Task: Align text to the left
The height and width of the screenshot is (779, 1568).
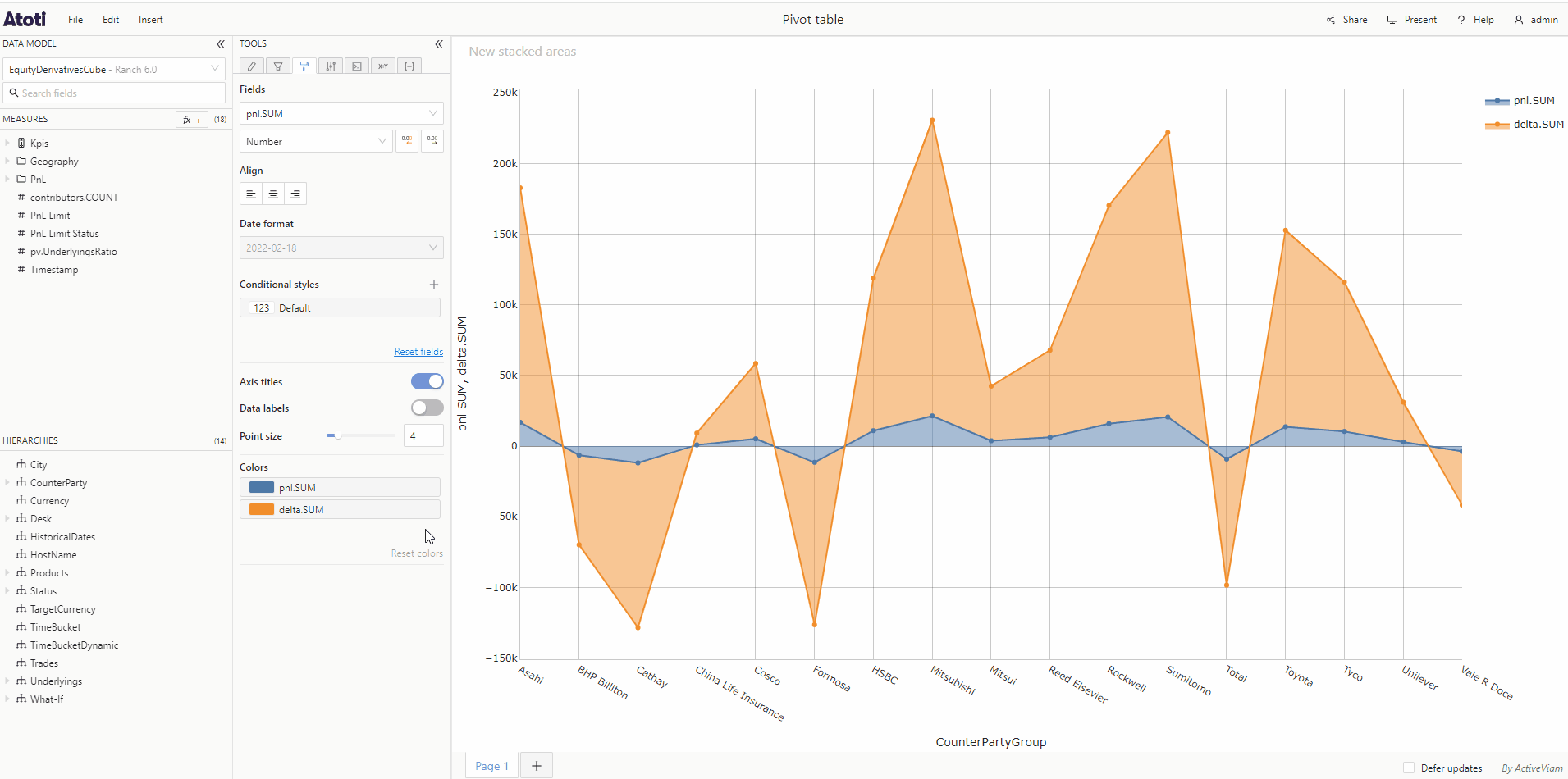Action: (251, 194)
